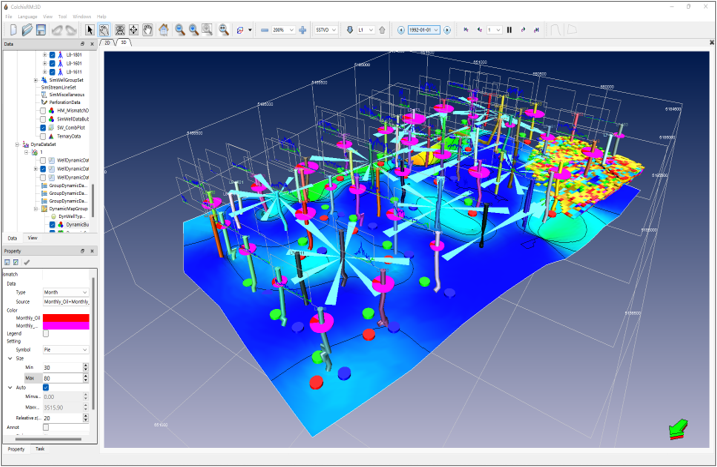
Task: Toggle the Legend checkbox
Action: [x=46, y=333]
